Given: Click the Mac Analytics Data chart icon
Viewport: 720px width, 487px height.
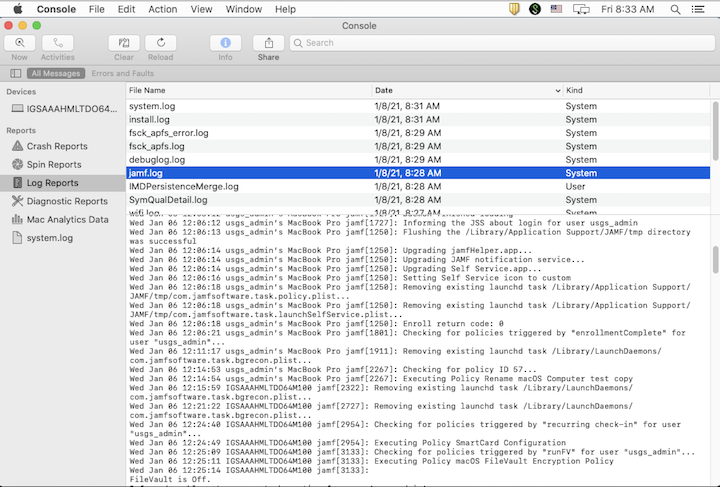Looking at the screenshot, I should [x=17, y=219].
